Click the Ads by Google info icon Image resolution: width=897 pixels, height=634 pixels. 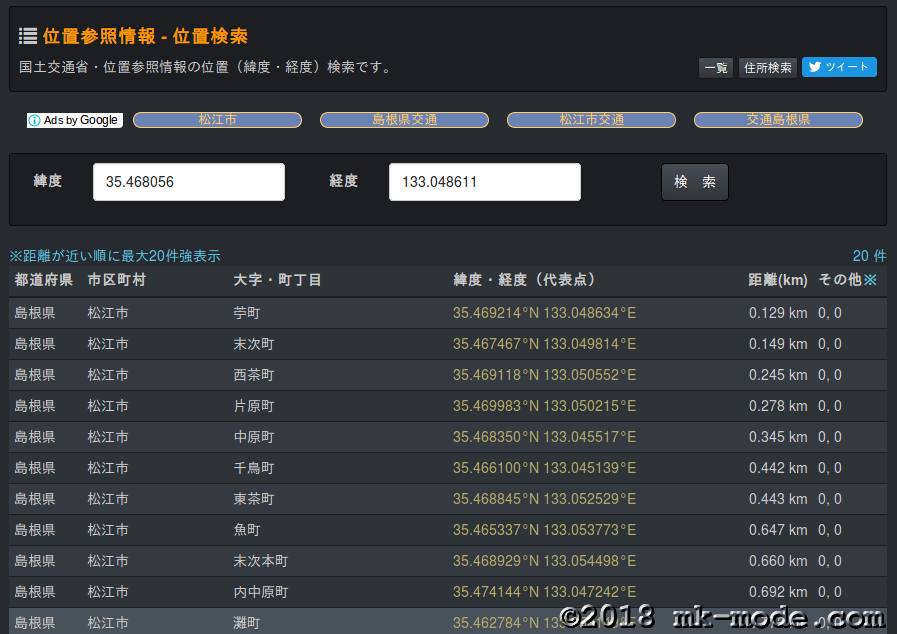point(35,120)
